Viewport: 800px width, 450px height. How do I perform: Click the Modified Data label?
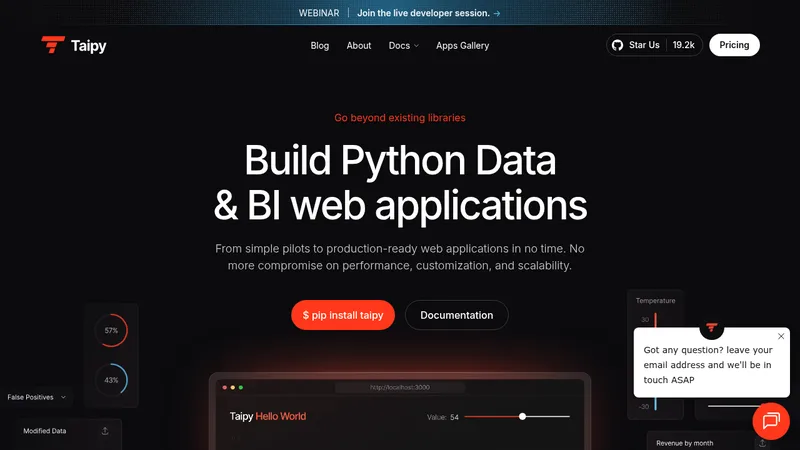(x=44, y=431)
